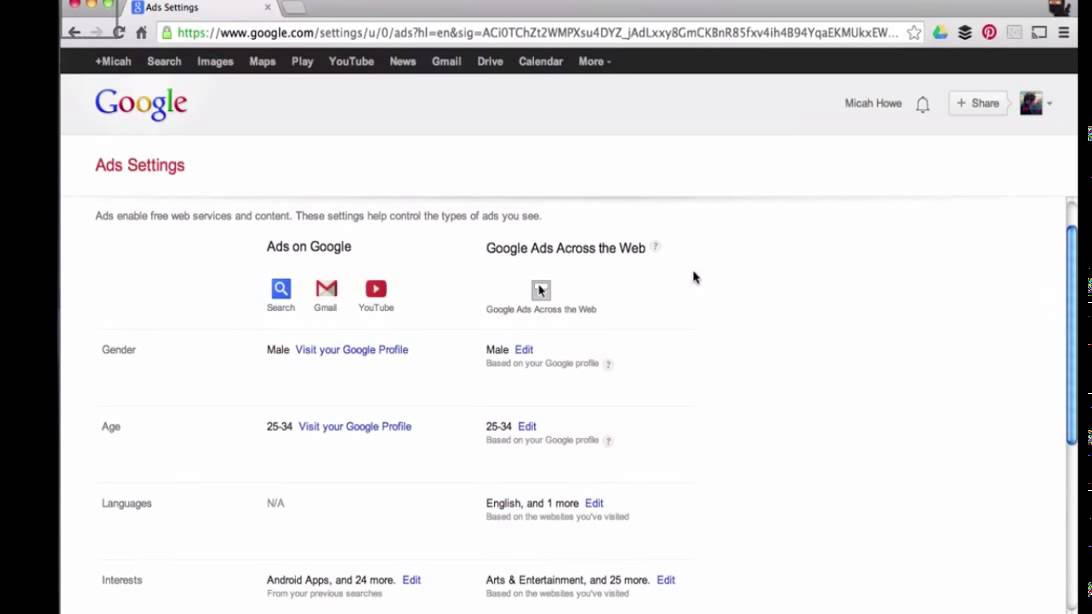Click the Ads on Google heading

point(309,246)
